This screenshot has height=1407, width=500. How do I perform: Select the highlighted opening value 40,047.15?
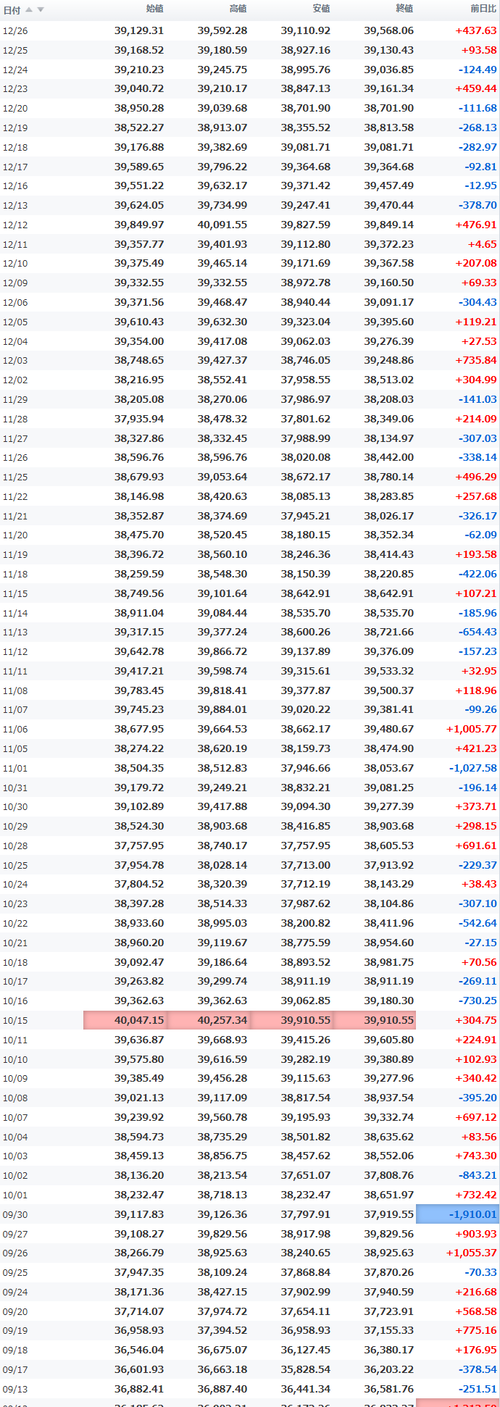pos(139,1021)
